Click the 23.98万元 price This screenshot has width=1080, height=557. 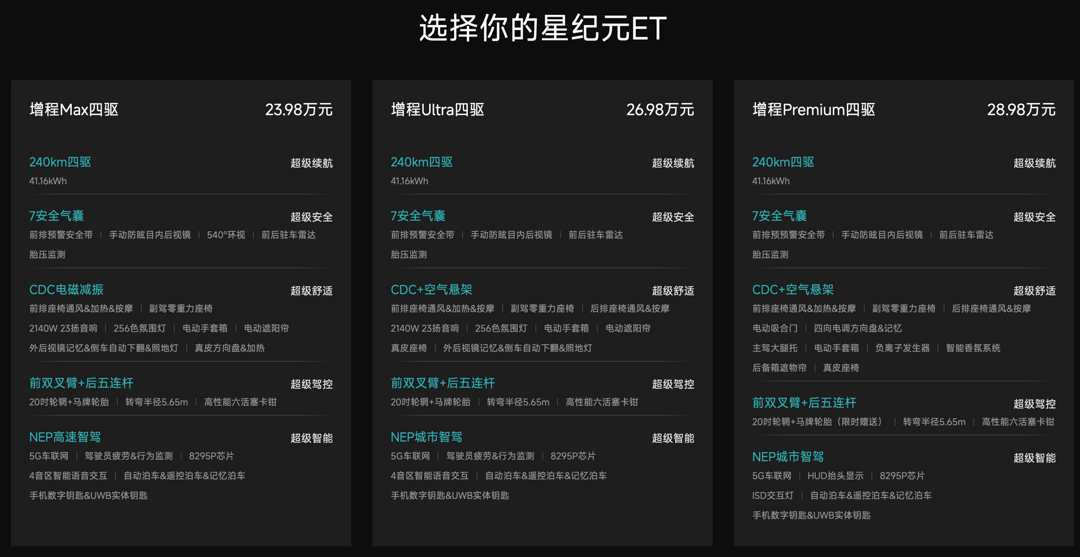[x=299, y=109]
